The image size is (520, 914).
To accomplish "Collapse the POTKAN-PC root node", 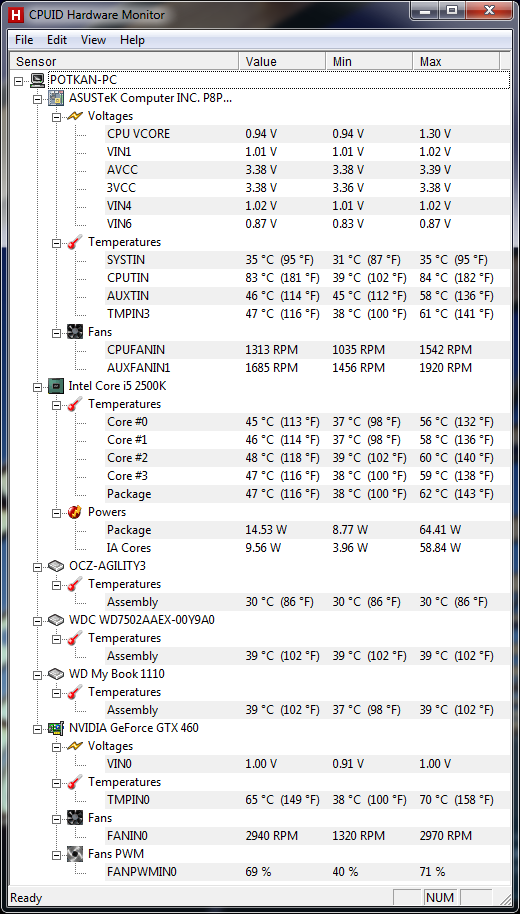I will point(19,80).
